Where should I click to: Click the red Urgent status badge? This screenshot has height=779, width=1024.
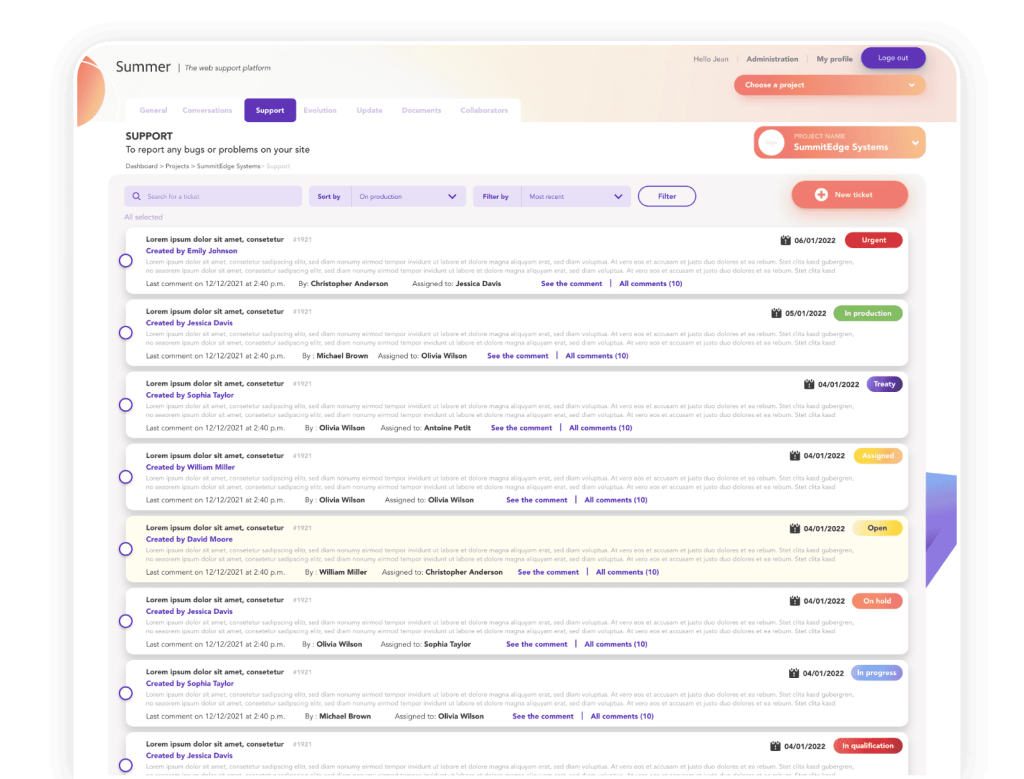point(873,240)
